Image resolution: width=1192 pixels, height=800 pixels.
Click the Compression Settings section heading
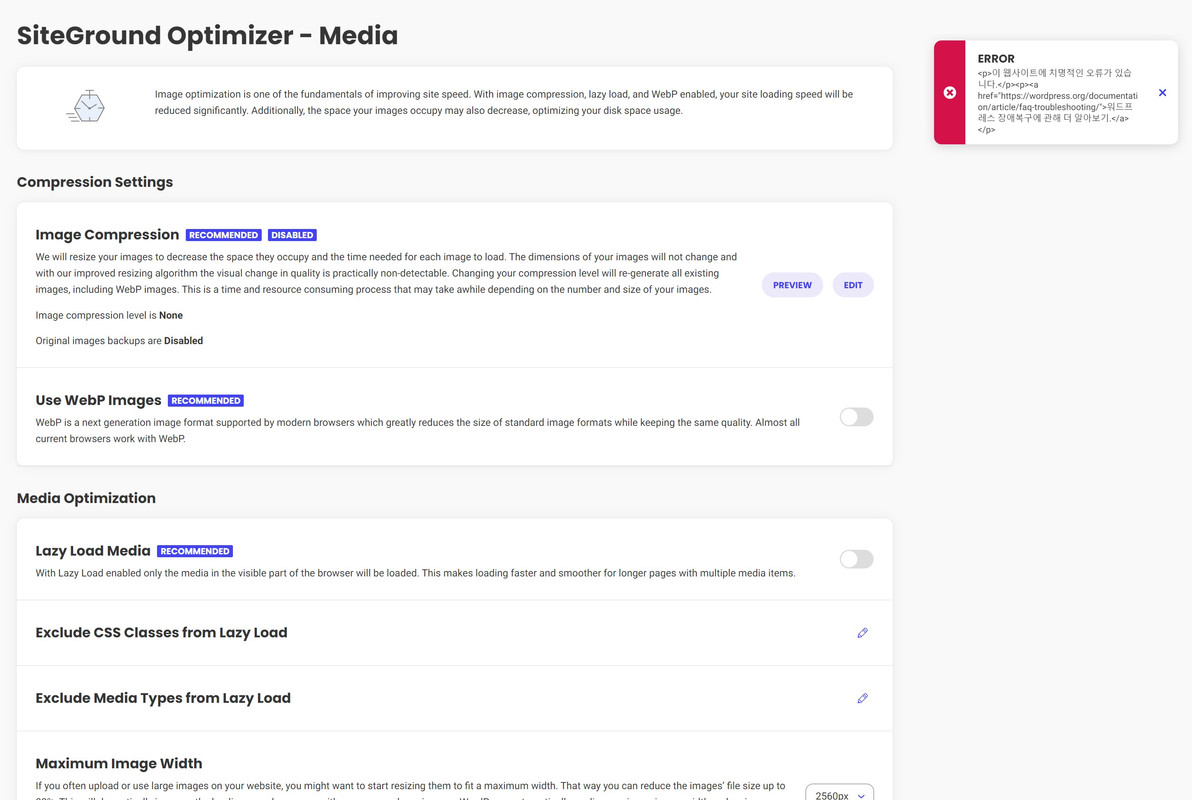(x=95, y=182)
